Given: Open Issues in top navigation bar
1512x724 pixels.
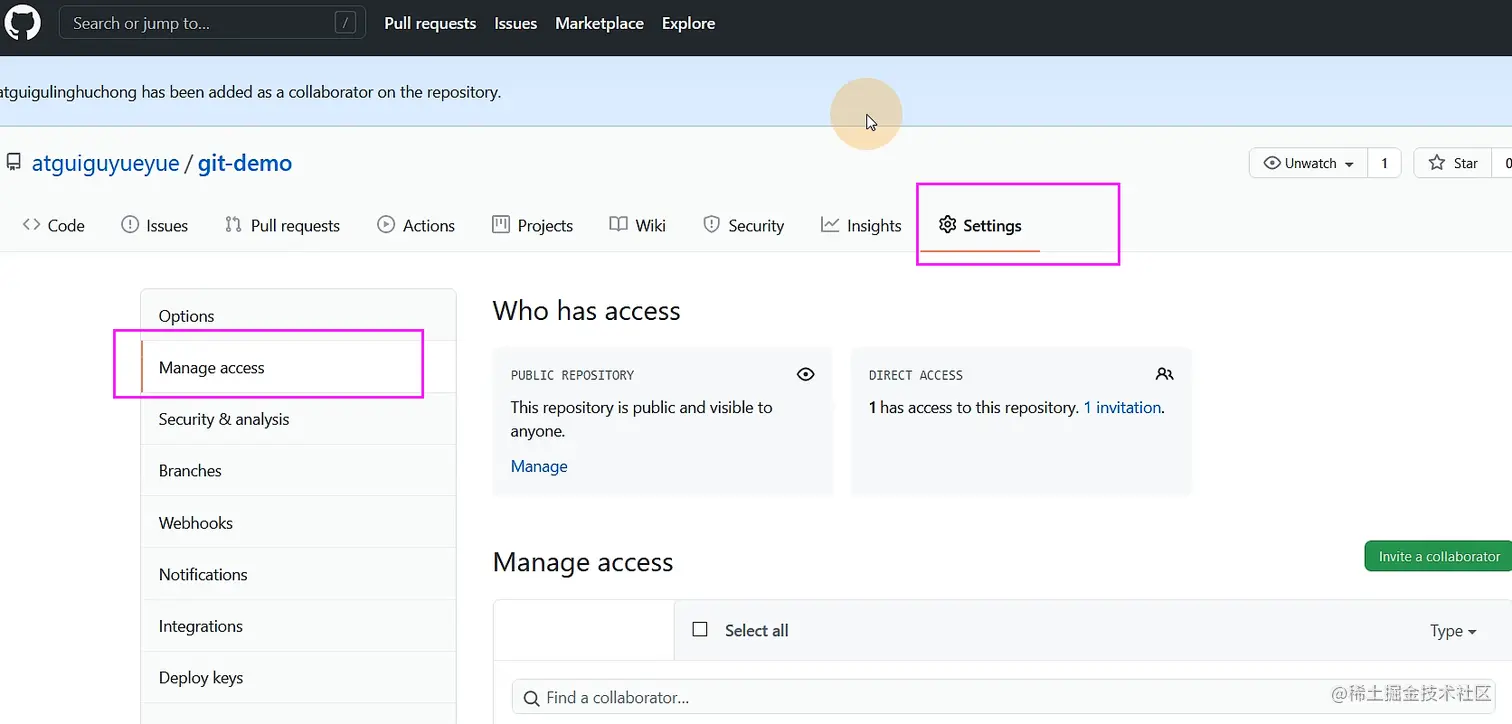Looking at the screenshot, I should pos(516,23).
